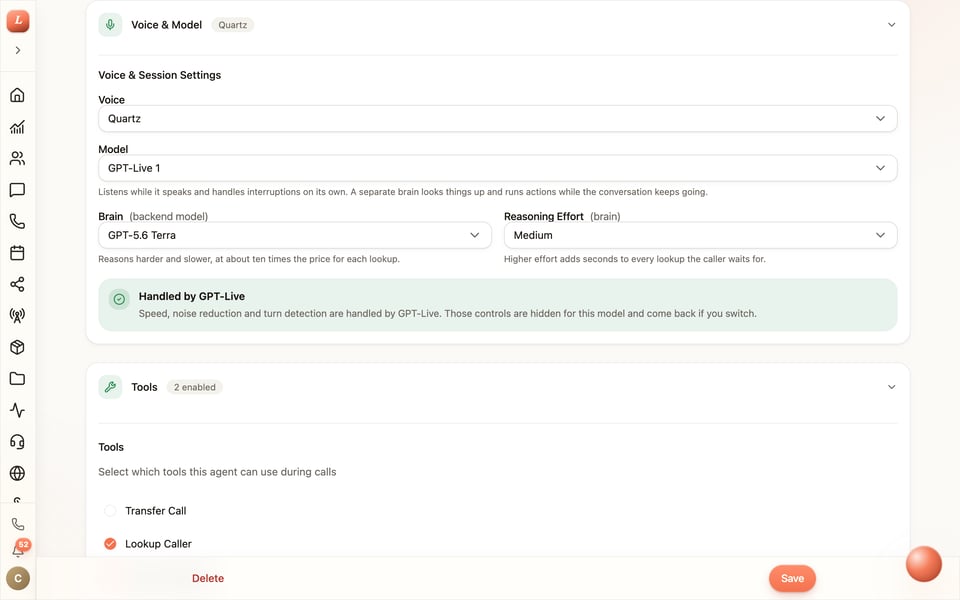Click the activity pulse icon in sidebar
Image resolution: width=960 pixels, height=600 pixels.
pos(17,410)
